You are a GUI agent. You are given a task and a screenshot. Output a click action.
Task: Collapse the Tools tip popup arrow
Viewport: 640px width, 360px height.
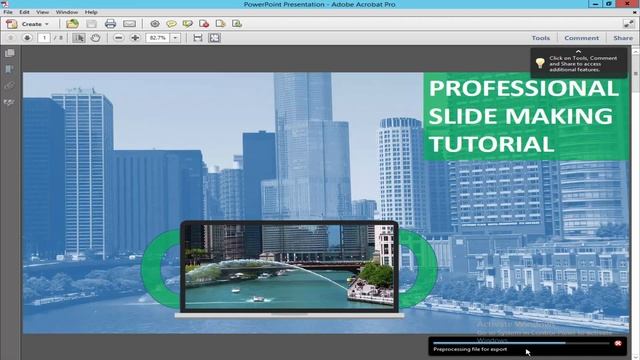[x=578, y=51]
